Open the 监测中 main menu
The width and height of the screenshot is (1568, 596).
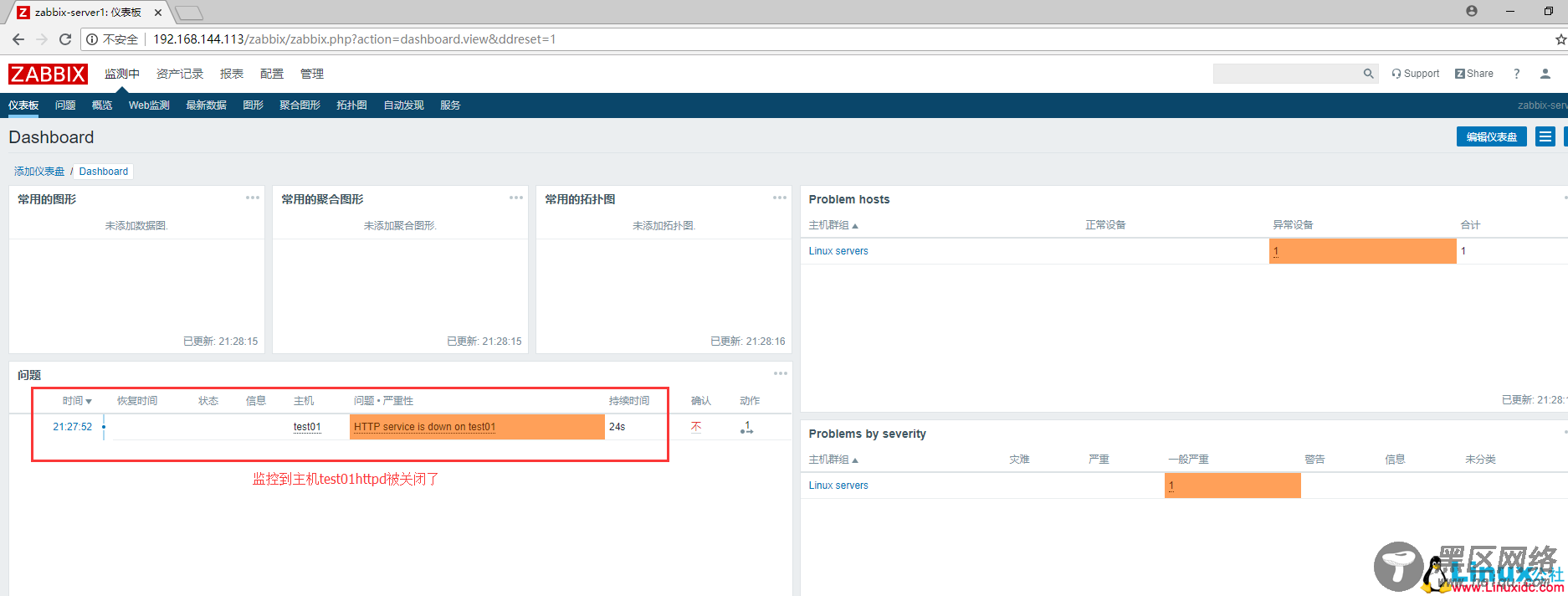(122, 74)
